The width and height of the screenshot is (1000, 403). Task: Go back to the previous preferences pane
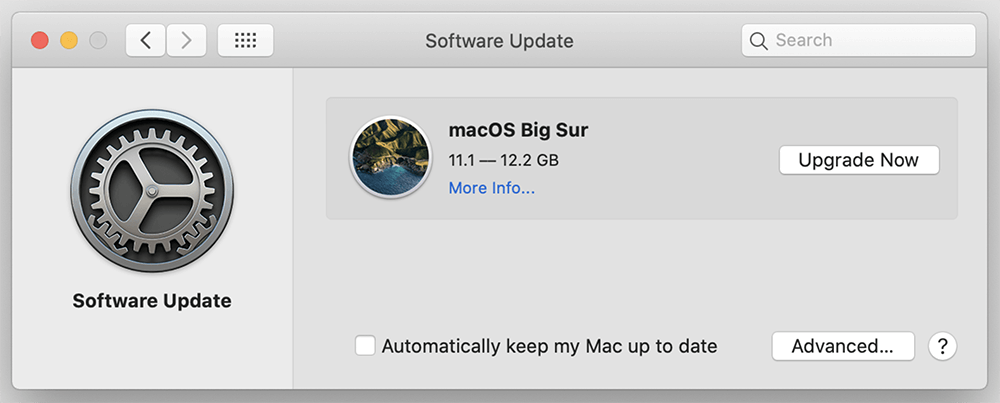tap(146, 40)
